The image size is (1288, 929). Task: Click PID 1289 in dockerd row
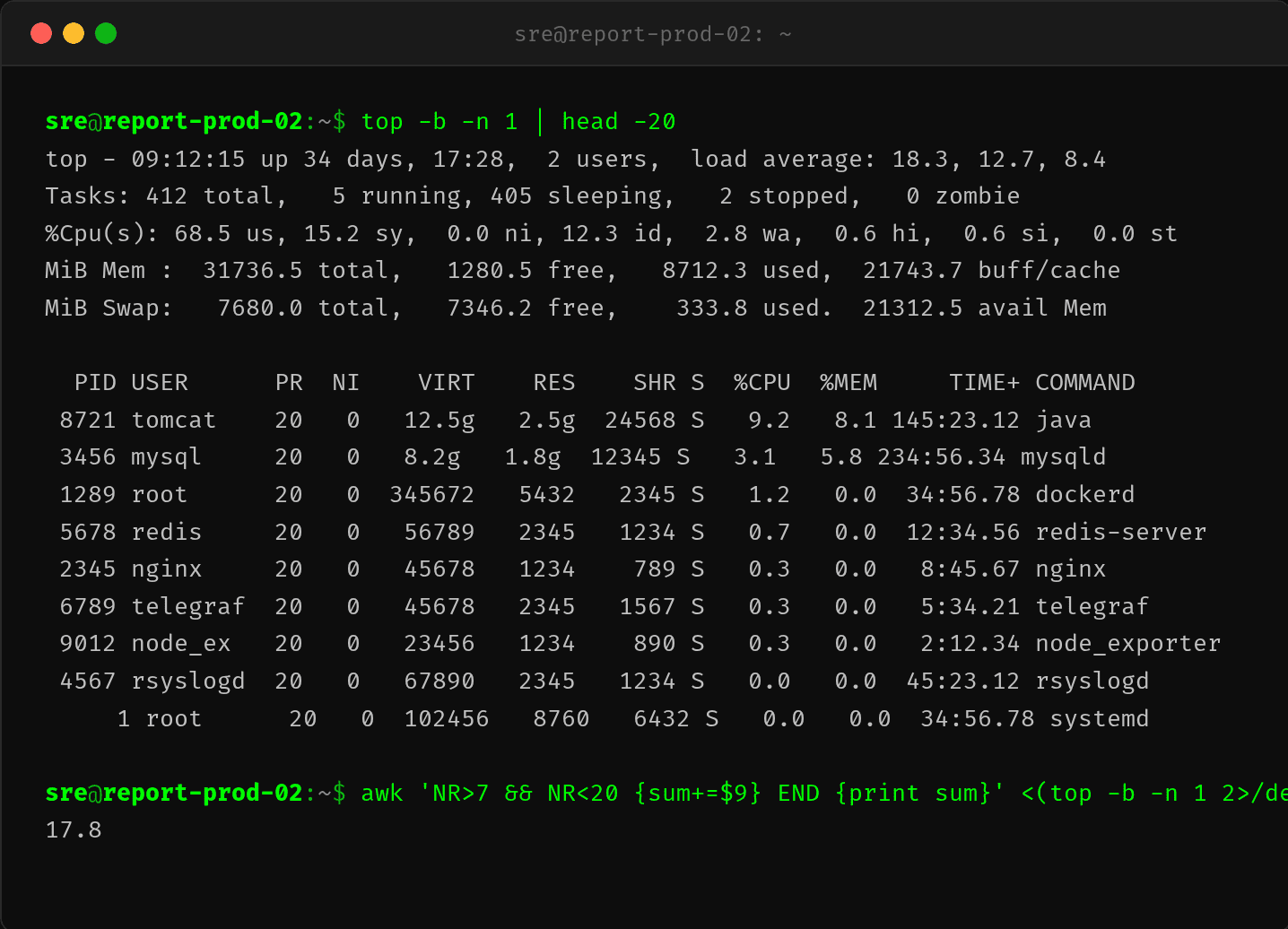coord(88,495)
